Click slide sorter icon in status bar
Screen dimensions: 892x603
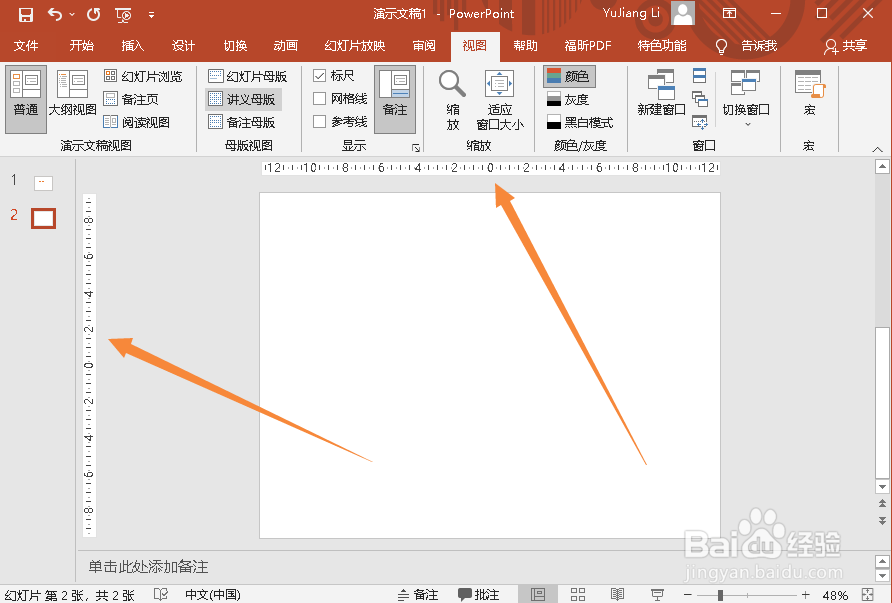[x=578, y=594]
